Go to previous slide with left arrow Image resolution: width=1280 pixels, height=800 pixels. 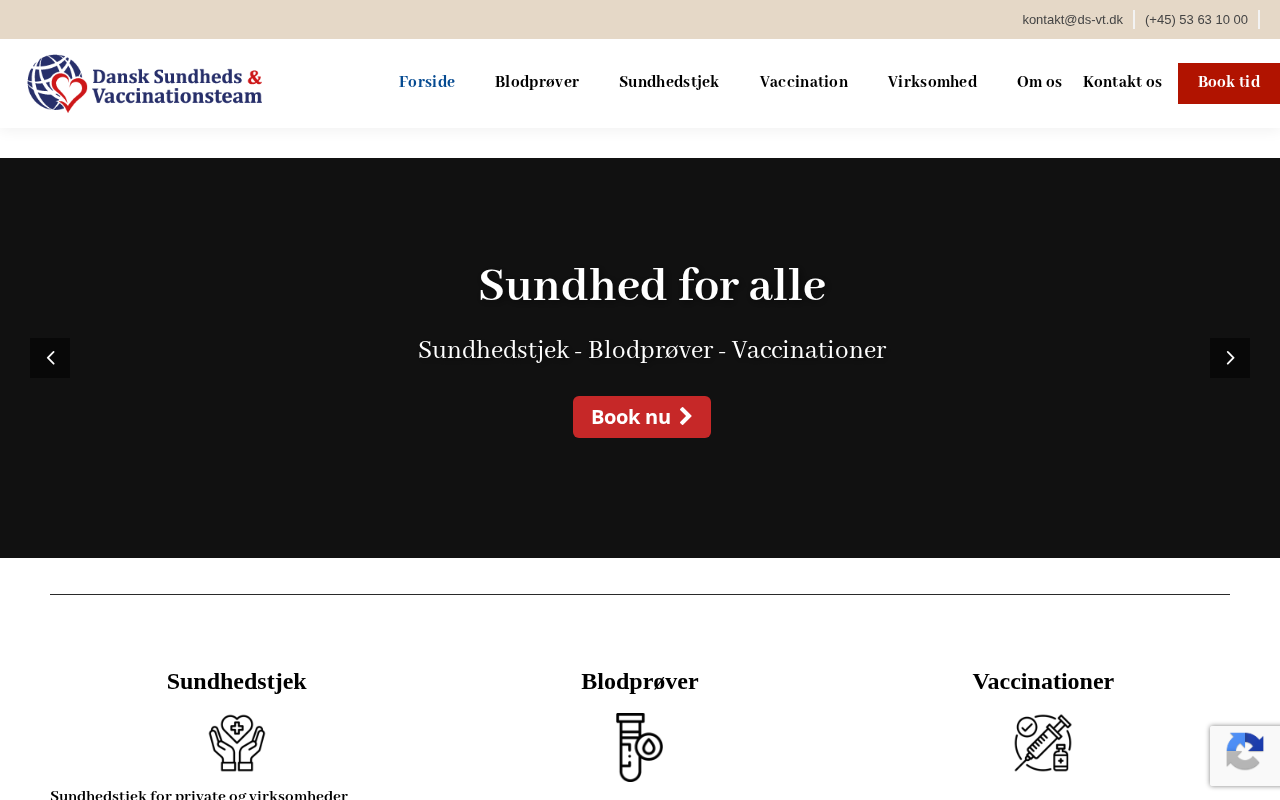tap(50, 358)
